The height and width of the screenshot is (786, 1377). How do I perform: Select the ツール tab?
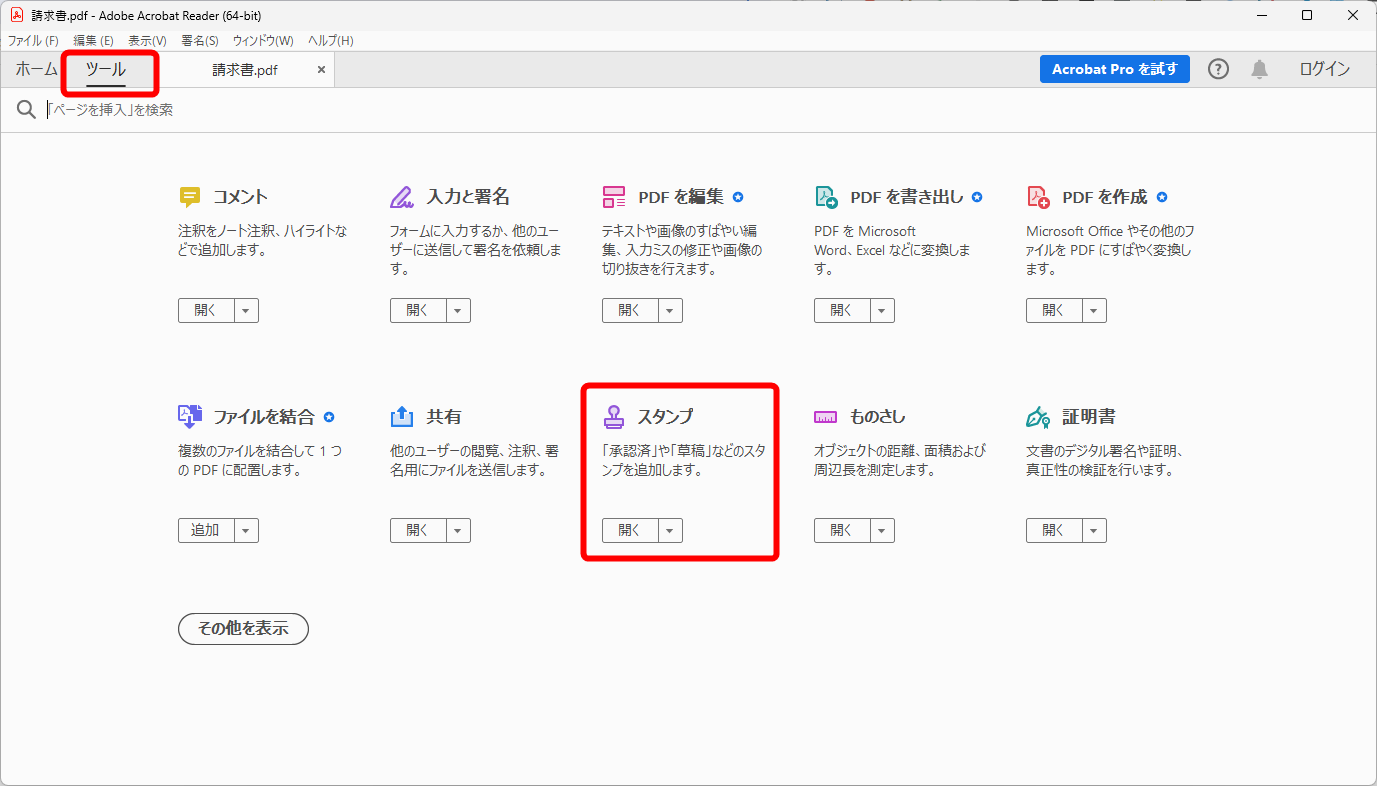point(106,70)
